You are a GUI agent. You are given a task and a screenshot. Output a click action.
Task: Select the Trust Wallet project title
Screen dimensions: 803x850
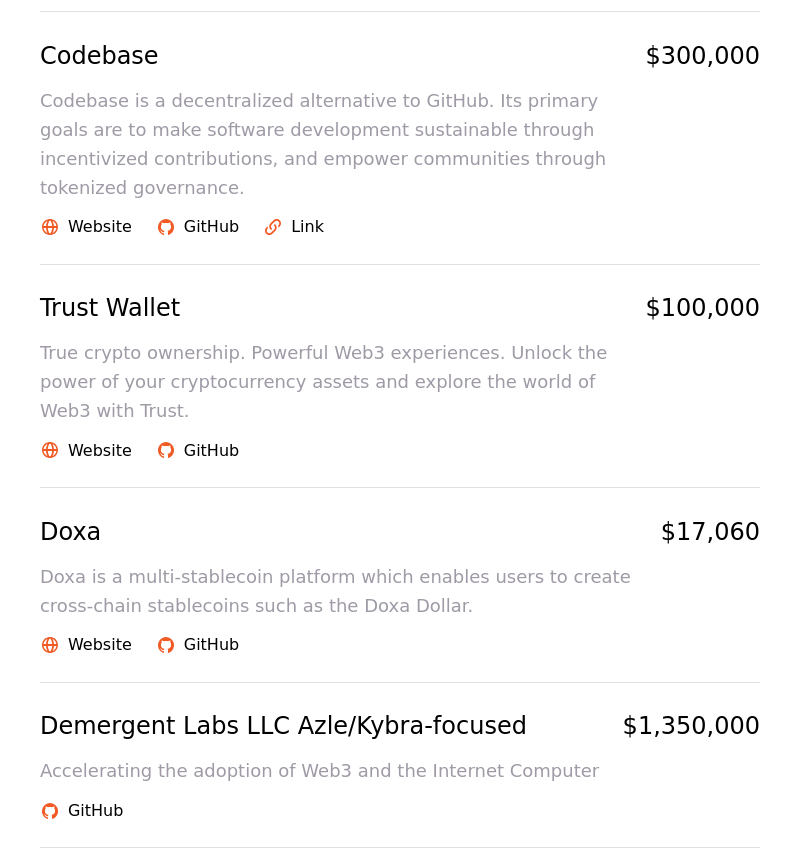(110, 308)
